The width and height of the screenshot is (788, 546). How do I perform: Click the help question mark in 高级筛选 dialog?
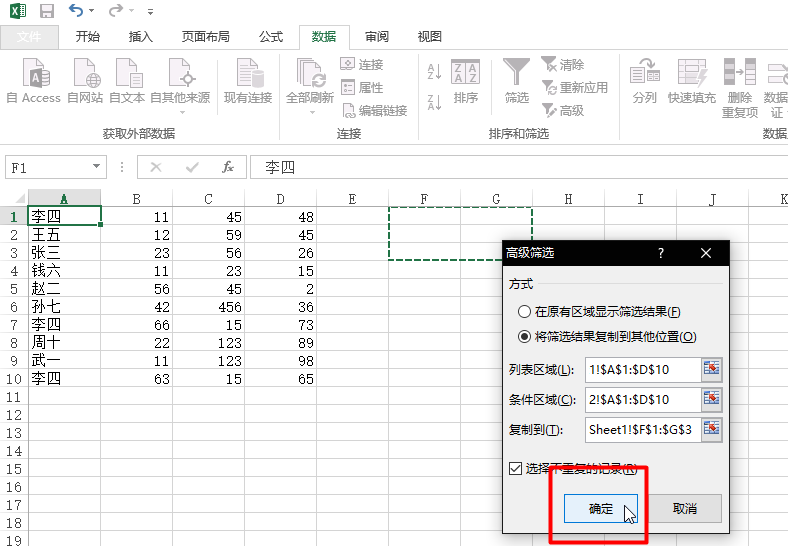tap(661, 253)
